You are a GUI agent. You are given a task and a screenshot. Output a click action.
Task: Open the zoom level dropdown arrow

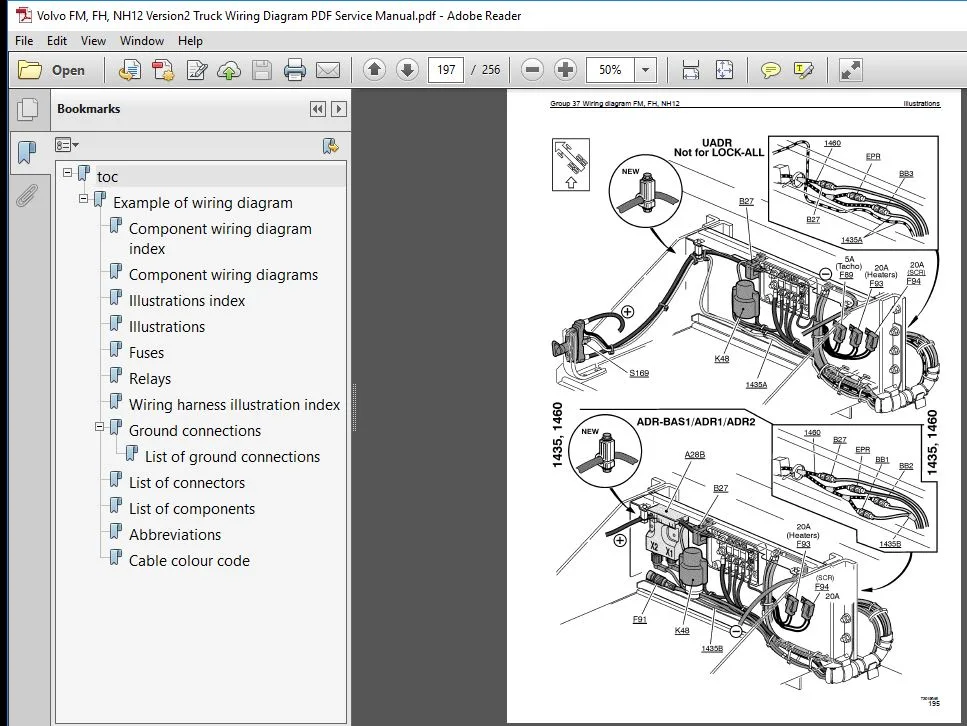click(x=645, y=70)
